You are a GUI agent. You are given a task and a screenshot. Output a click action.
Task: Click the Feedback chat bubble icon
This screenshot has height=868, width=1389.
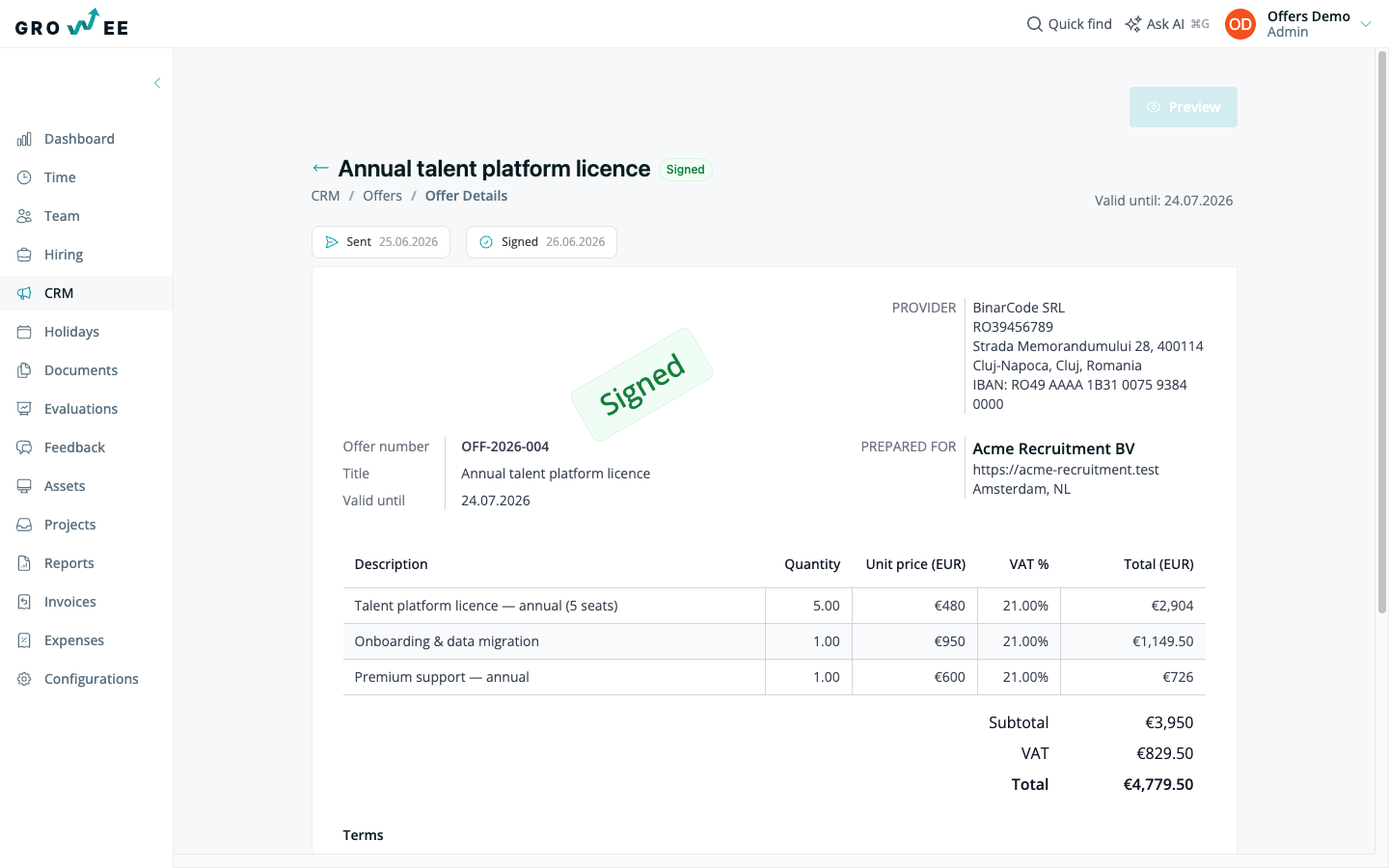tap(24, 448)
